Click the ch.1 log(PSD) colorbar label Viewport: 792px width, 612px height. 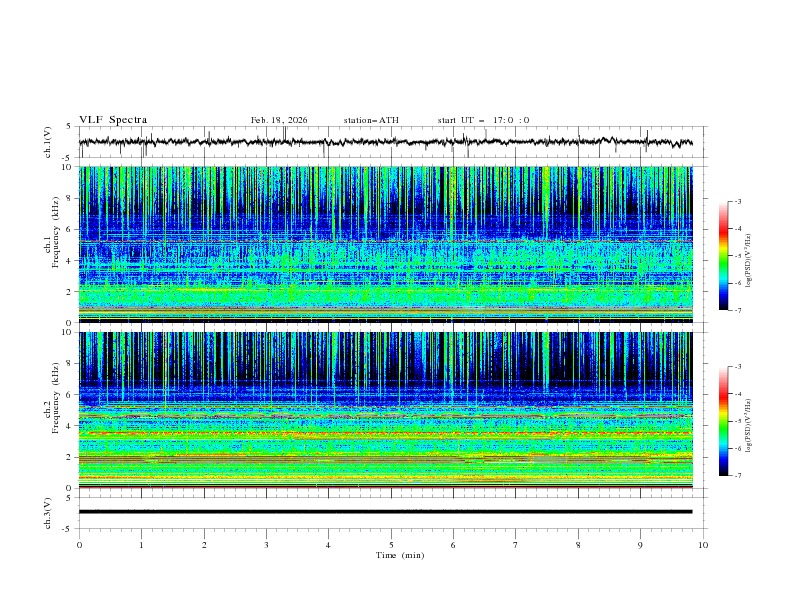748,261
